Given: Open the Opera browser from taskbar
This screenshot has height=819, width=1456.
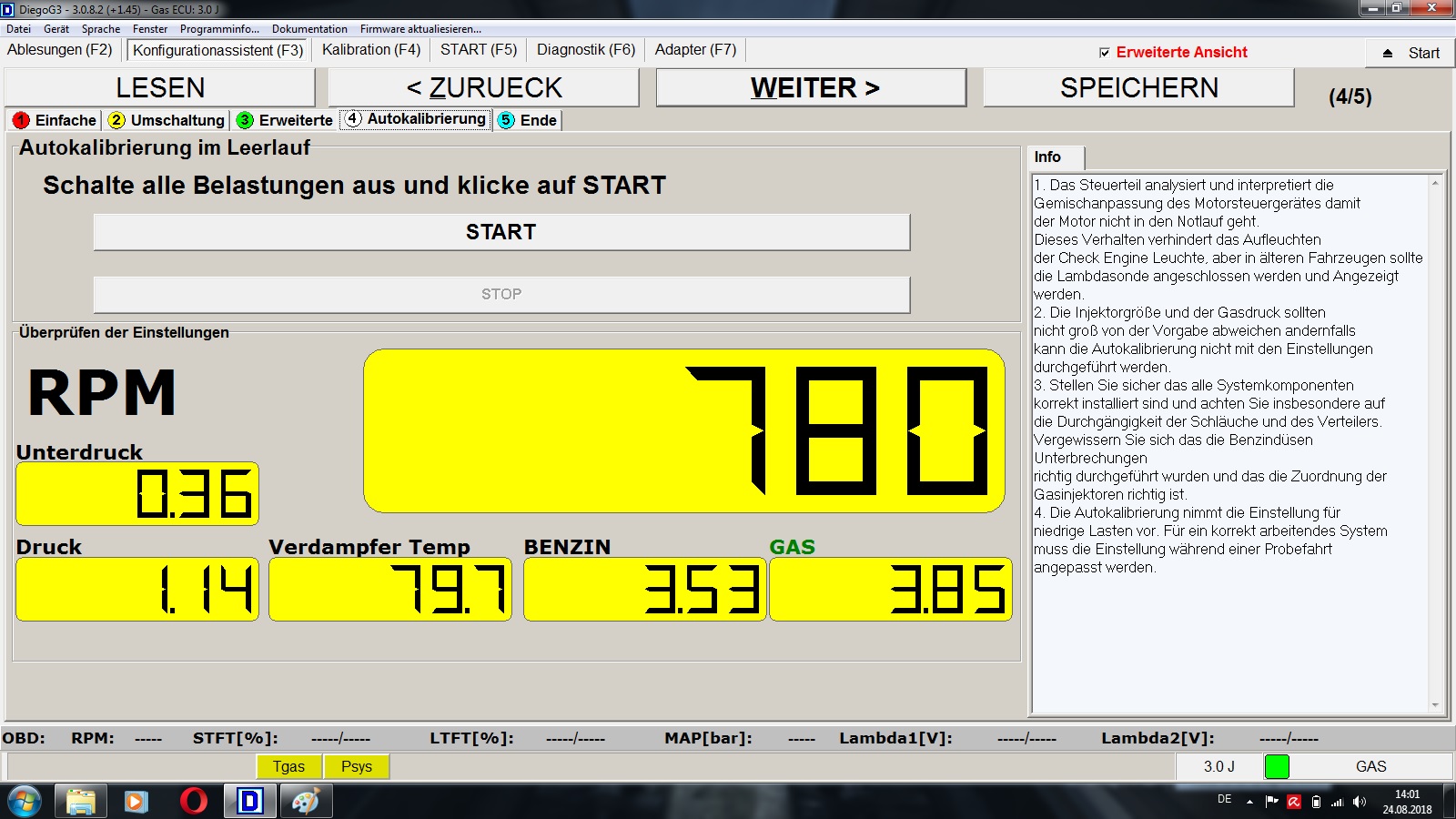Looking at the screenshot, I should pos(193,801).
